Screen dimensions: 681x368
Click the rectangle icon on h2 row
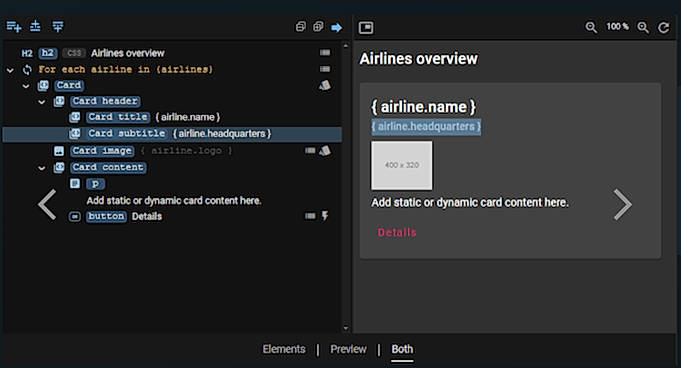pos(325,53)
